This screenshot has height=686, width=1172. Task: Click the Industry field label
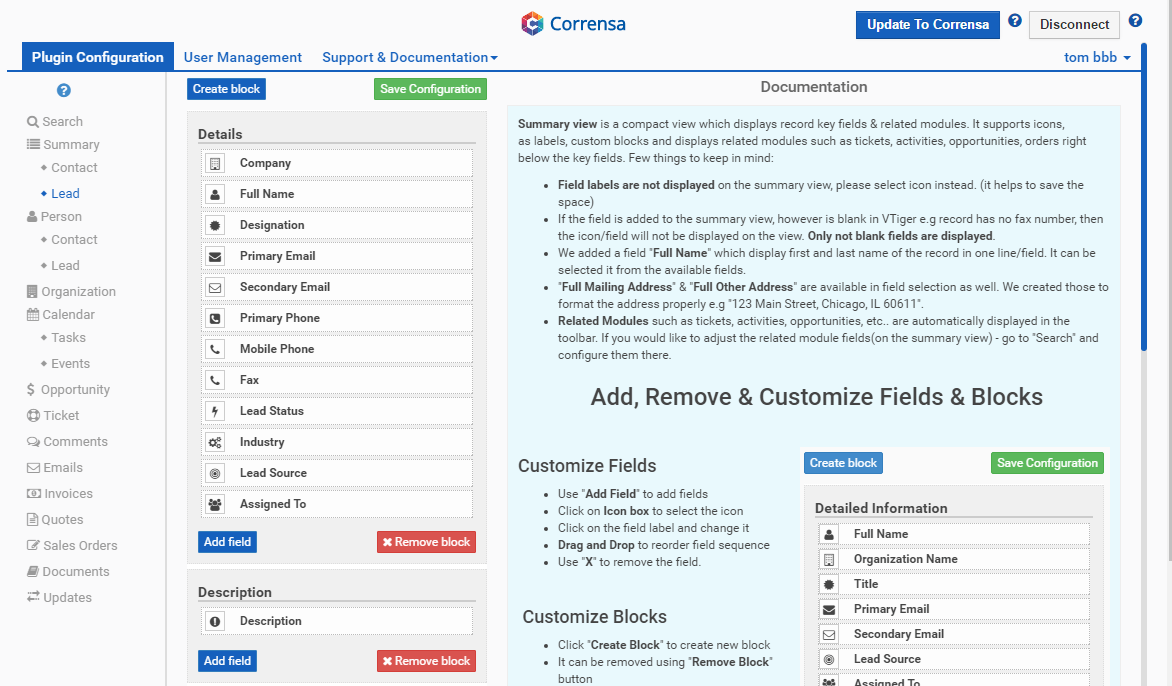coord(262,442)
